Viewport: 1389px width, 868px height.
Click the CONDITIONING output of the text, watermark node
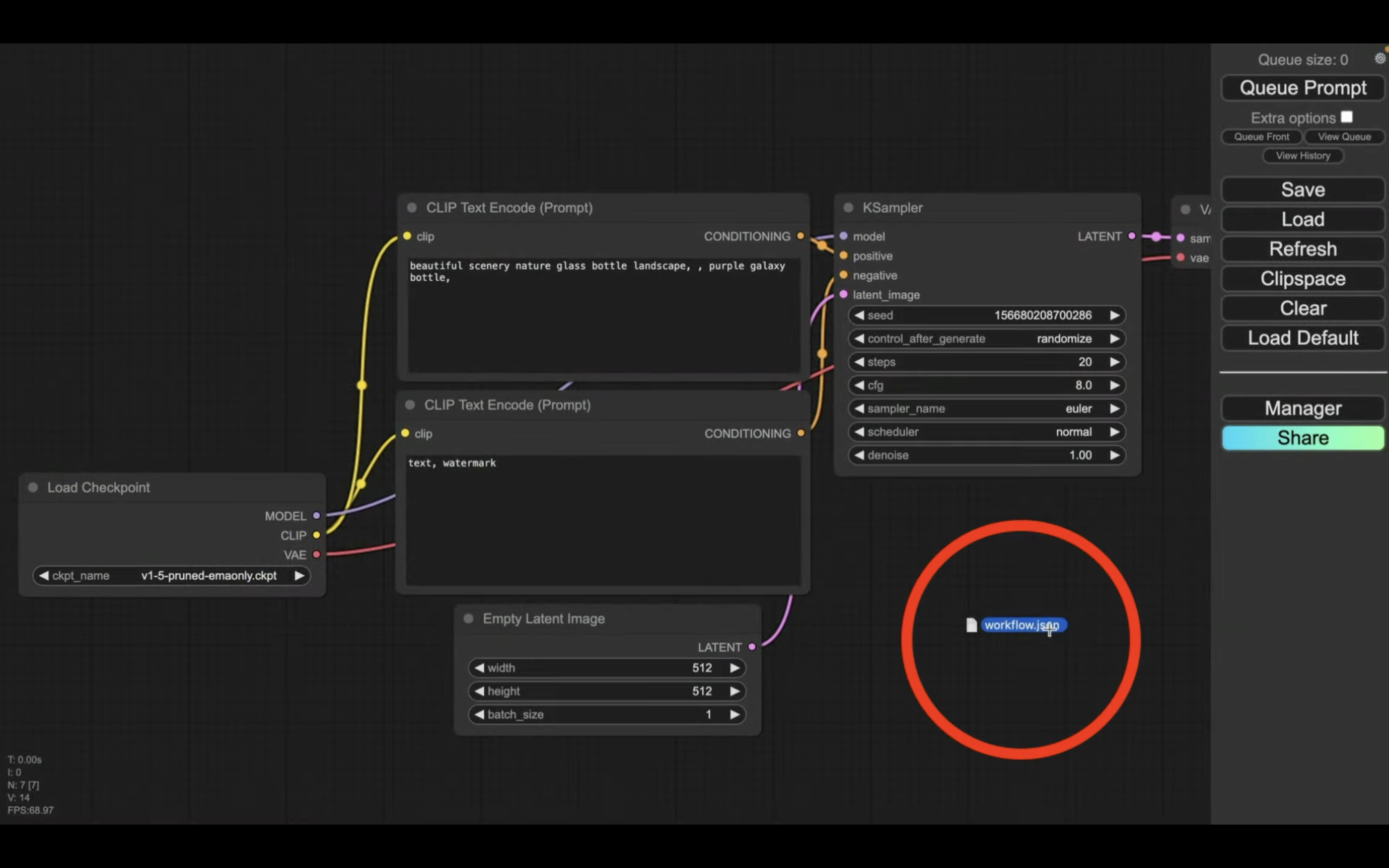coord(801,434)
